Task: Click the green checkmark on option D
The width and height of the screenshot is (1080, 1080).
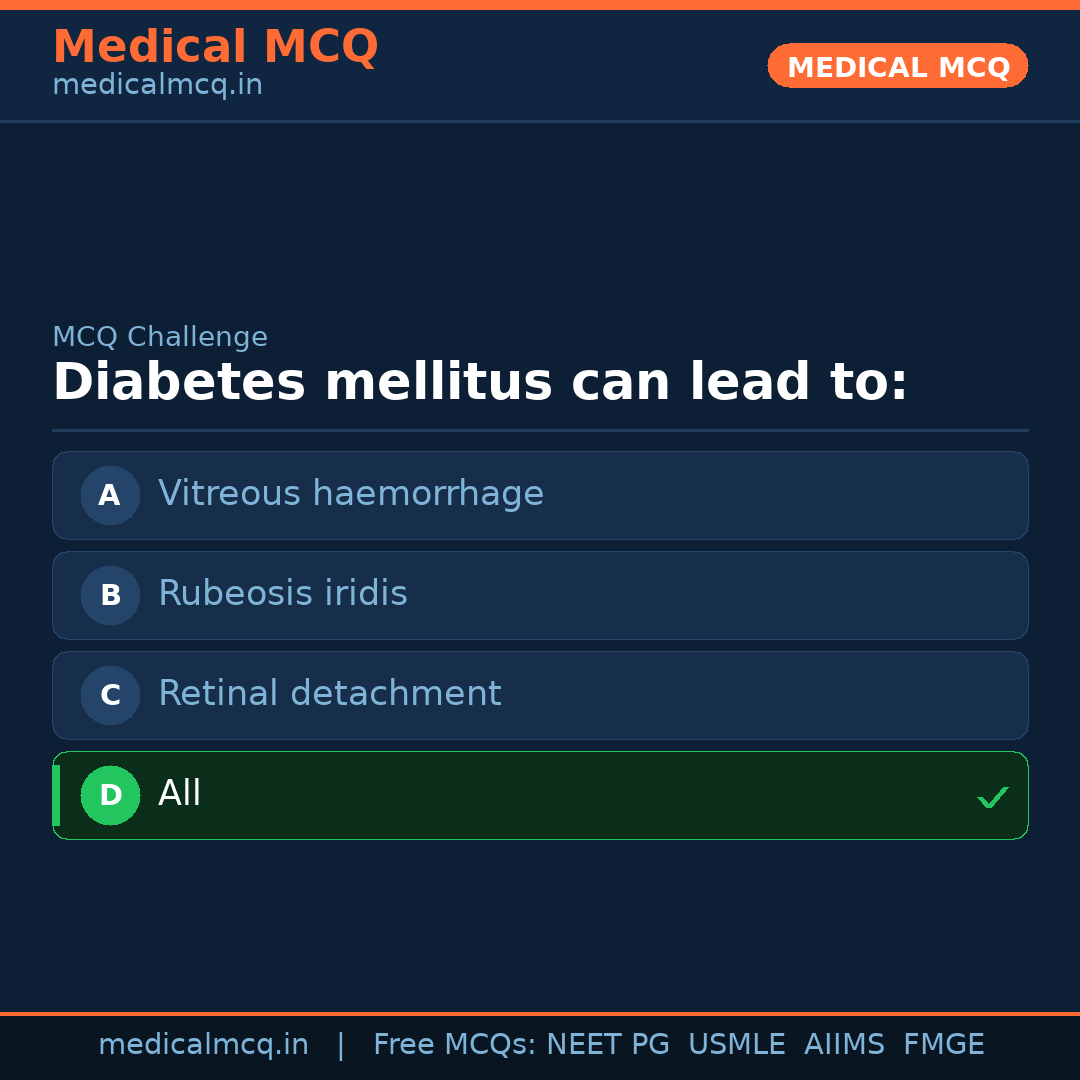Action: tap(992, 797)
